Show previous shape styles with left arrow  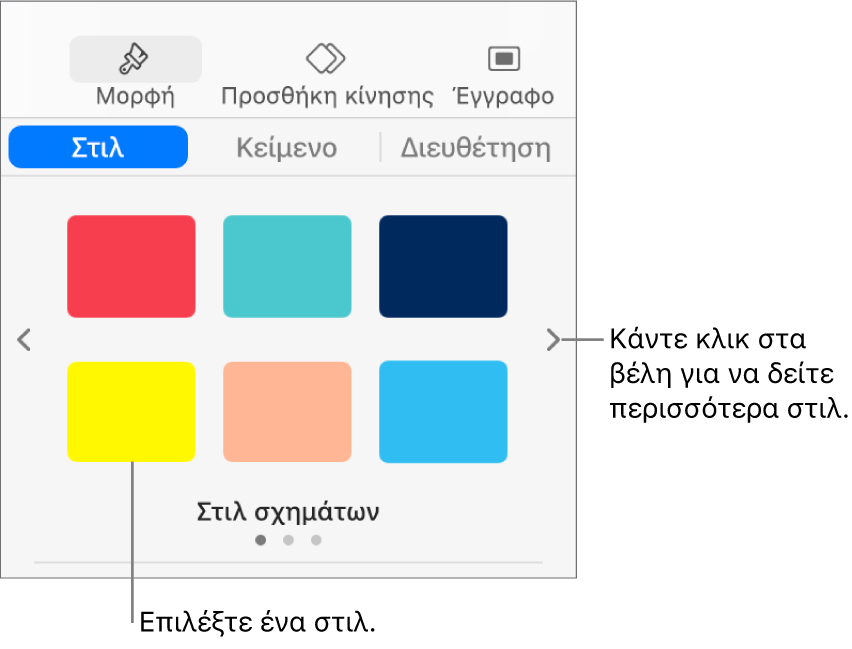pos(23,340)
